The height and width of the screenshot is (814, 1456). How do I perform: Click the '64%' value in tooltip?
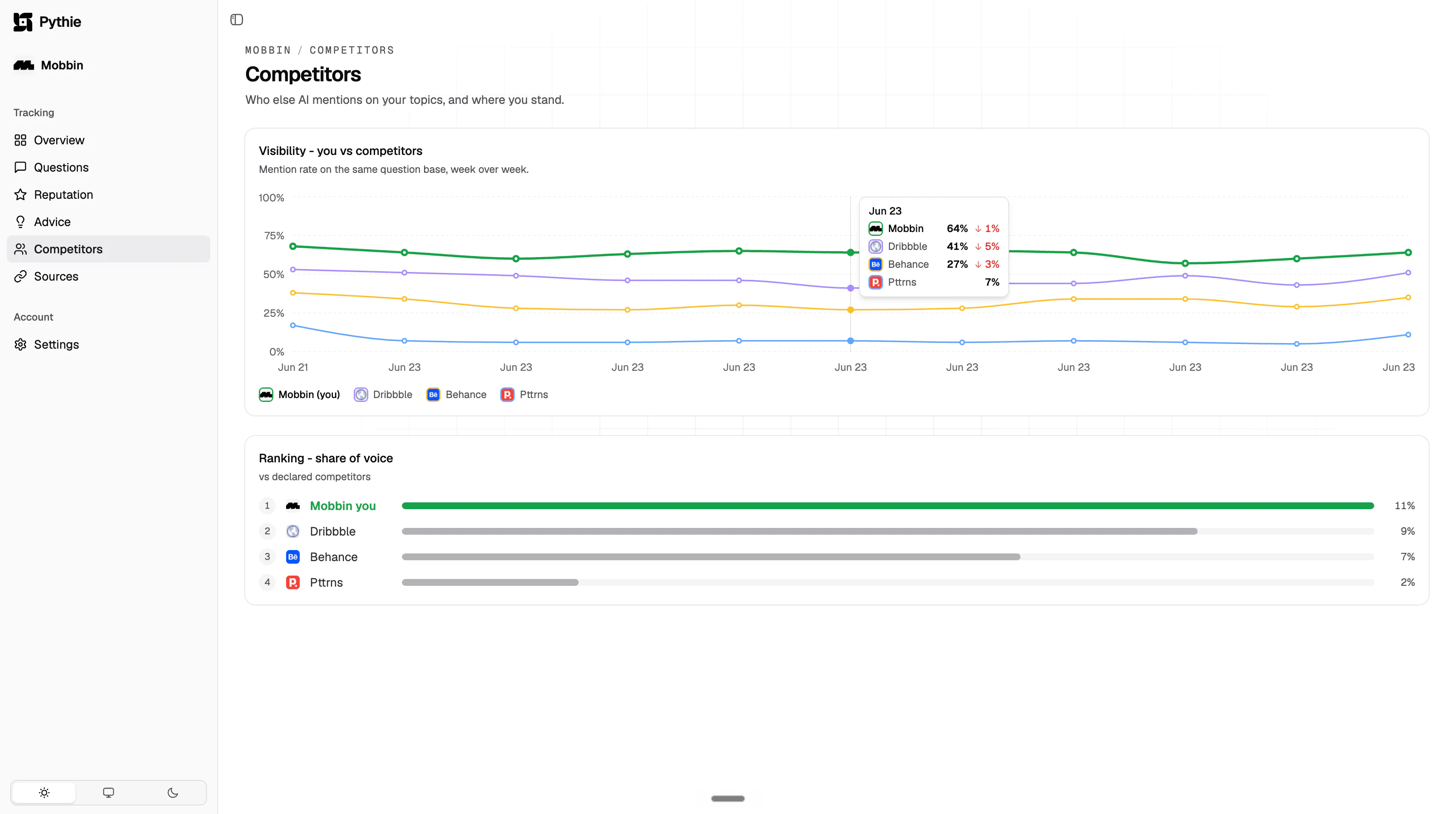[x=957, y=228]
